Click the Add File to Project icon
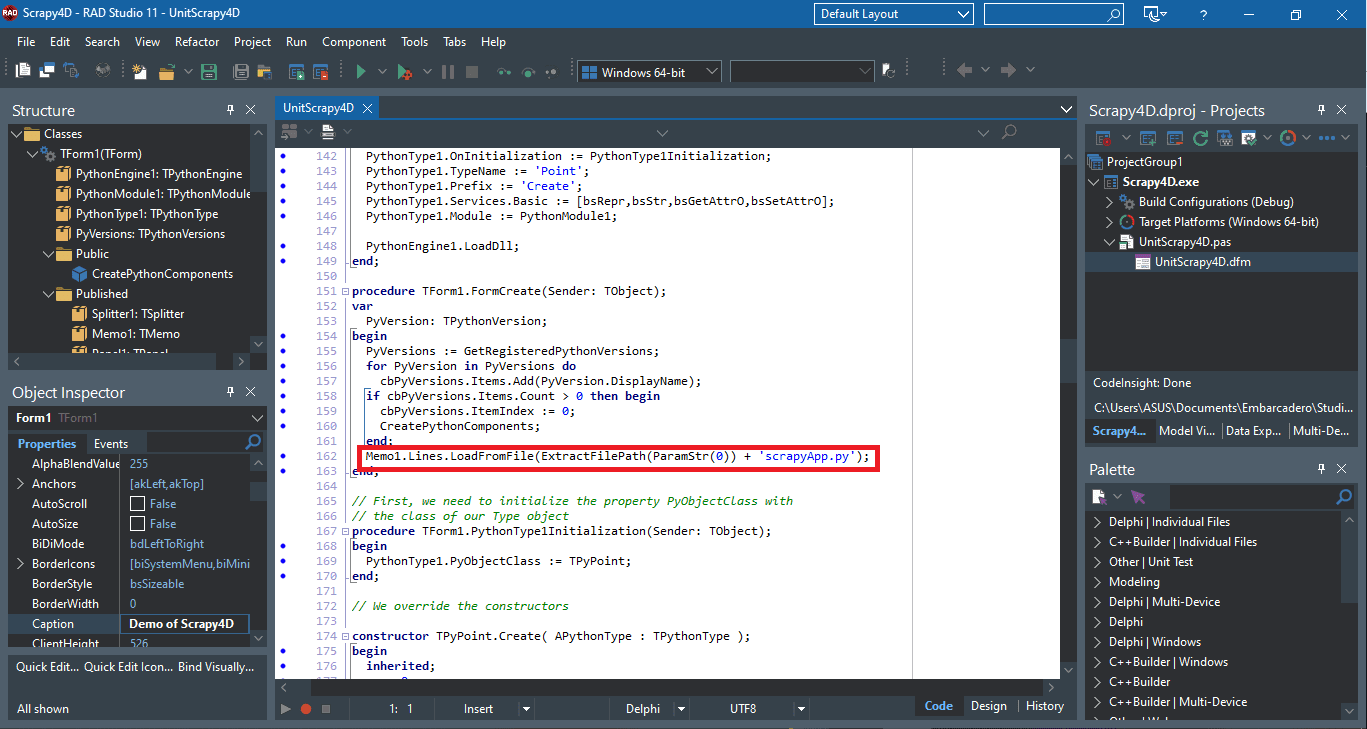This screenshot has height=729, width=1367. point(296,71)
